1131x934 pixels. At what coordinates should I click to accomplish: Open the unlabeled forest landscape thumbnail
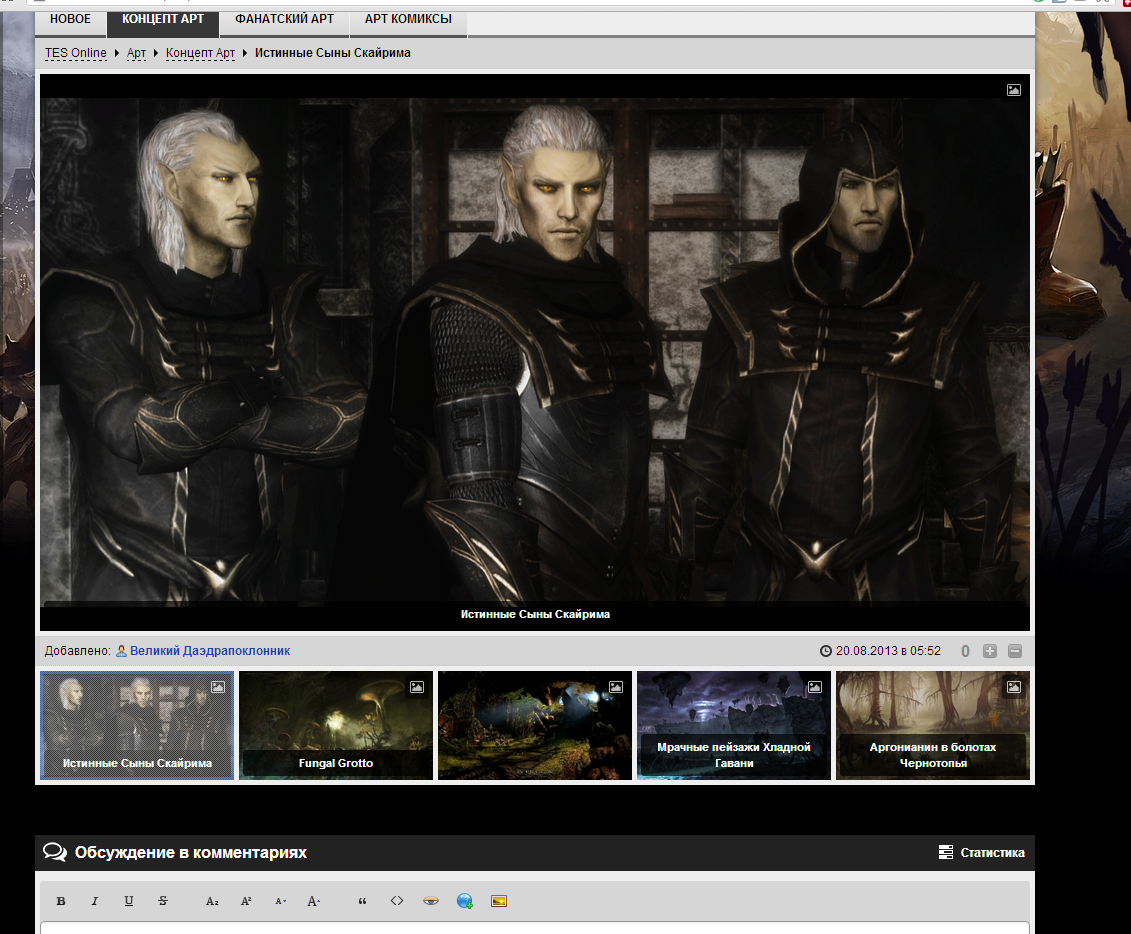click(x=535, y=726)
